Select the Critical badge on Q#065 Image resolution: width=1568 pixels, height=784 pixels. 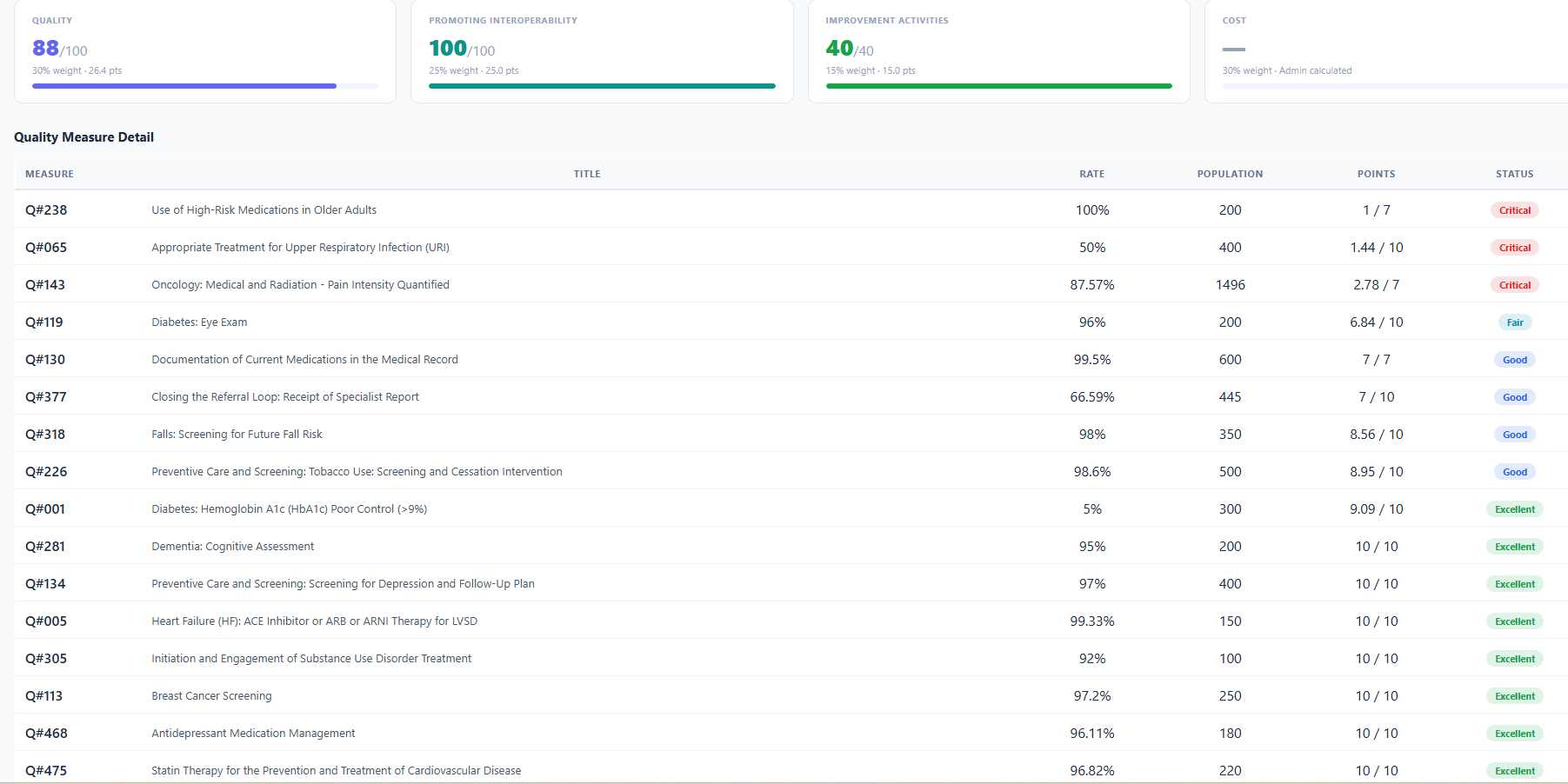coord(1515,247)
